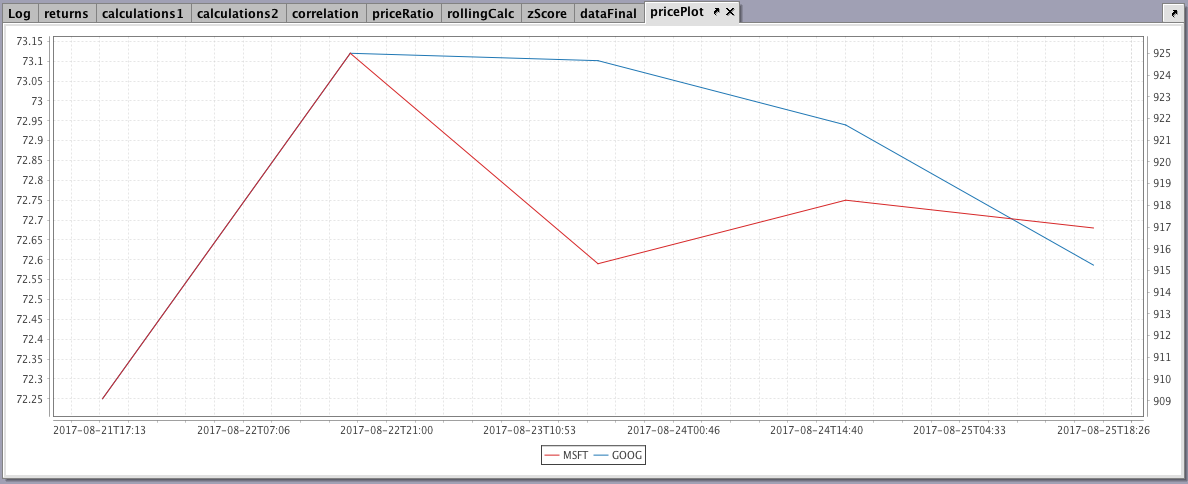The height and width of the screenshot is (484, 1188).
Task: Switch to the Log tab
Action: pos(19,14)
